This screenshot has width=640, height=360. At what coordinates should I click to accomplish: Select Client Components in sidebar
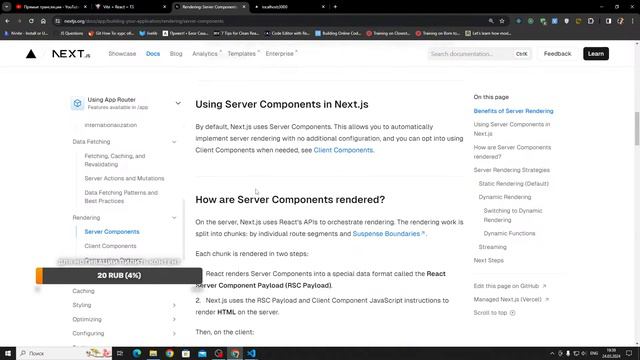tap(110, 246)
